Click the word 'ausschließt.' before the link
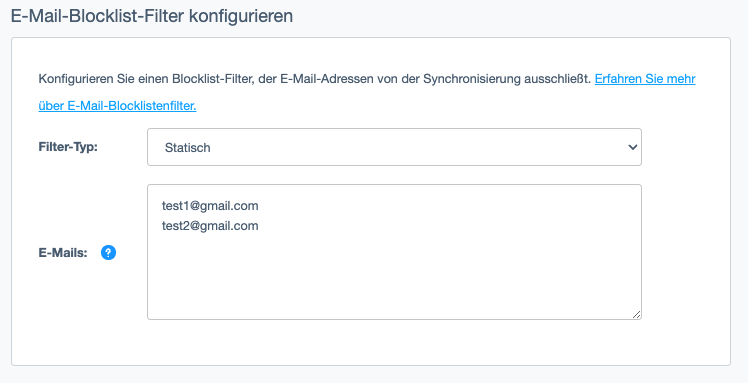 click(558, 79)
